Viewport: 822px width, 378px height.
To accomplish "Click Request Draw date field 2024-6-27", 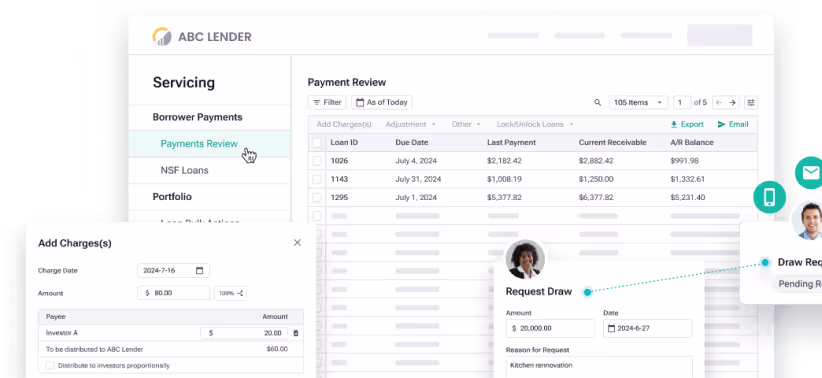I will click(647, 329).
